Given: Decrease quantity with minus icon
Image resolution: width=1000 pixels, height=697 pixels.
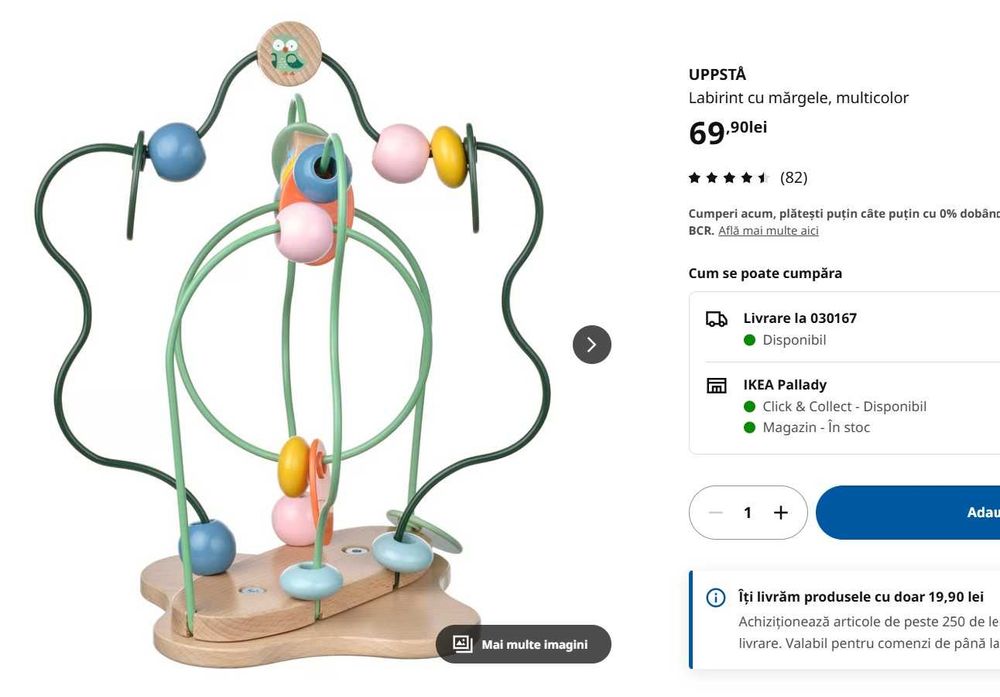Looking at the screenshot, I should click(716, 513).
